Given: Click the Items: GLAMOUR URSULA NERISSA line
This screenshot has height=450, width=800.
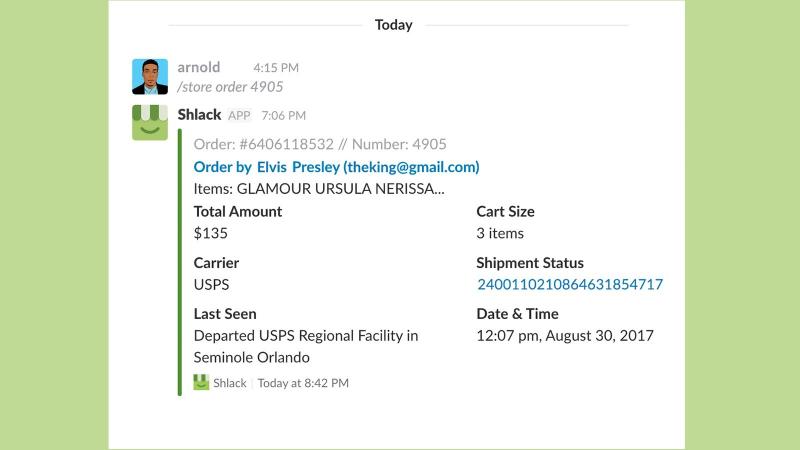Looking at the screenshot, I should (x=319, y=189).
